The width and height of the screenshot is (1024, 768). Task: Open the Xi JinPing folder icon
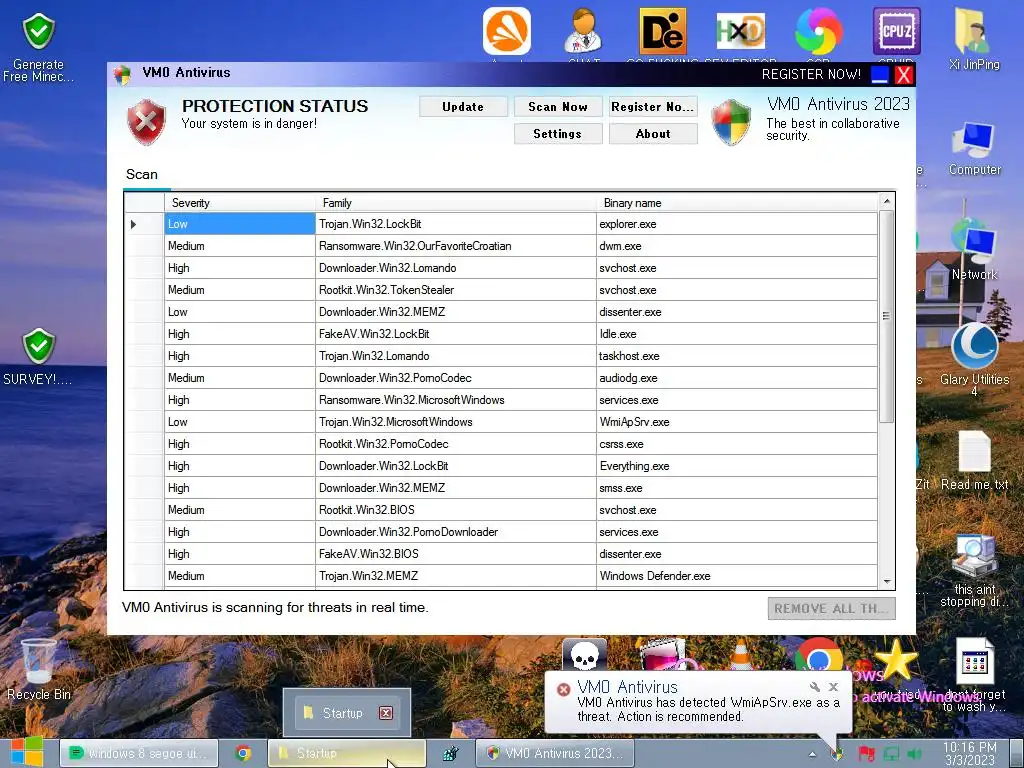974,39
